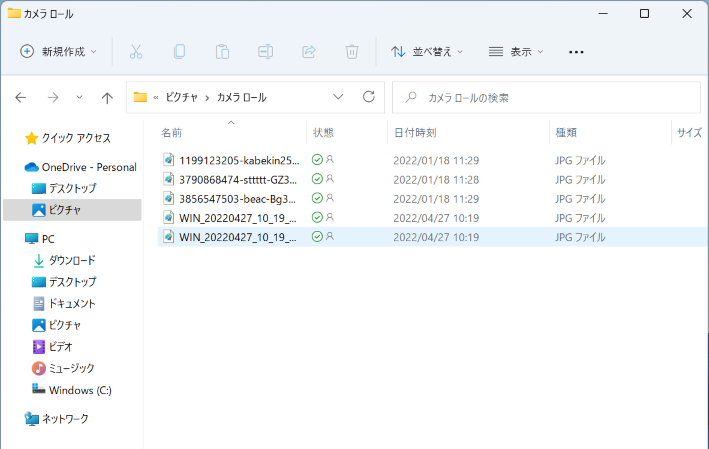Click the Paste clipboard icon
This screenshot has height=449, width=709.
click(x=222, y=52)
